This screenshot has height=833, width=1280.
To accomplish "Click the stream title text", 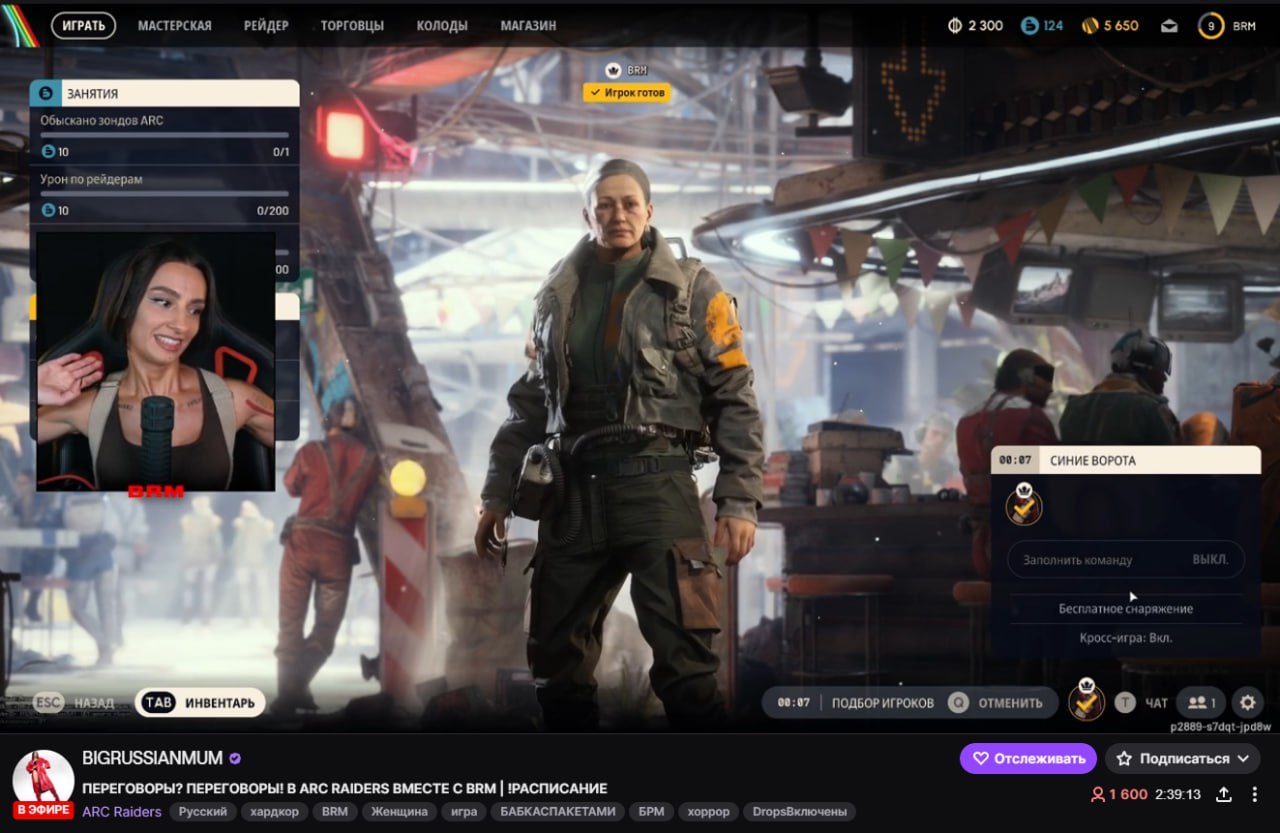I will point(345,788).
